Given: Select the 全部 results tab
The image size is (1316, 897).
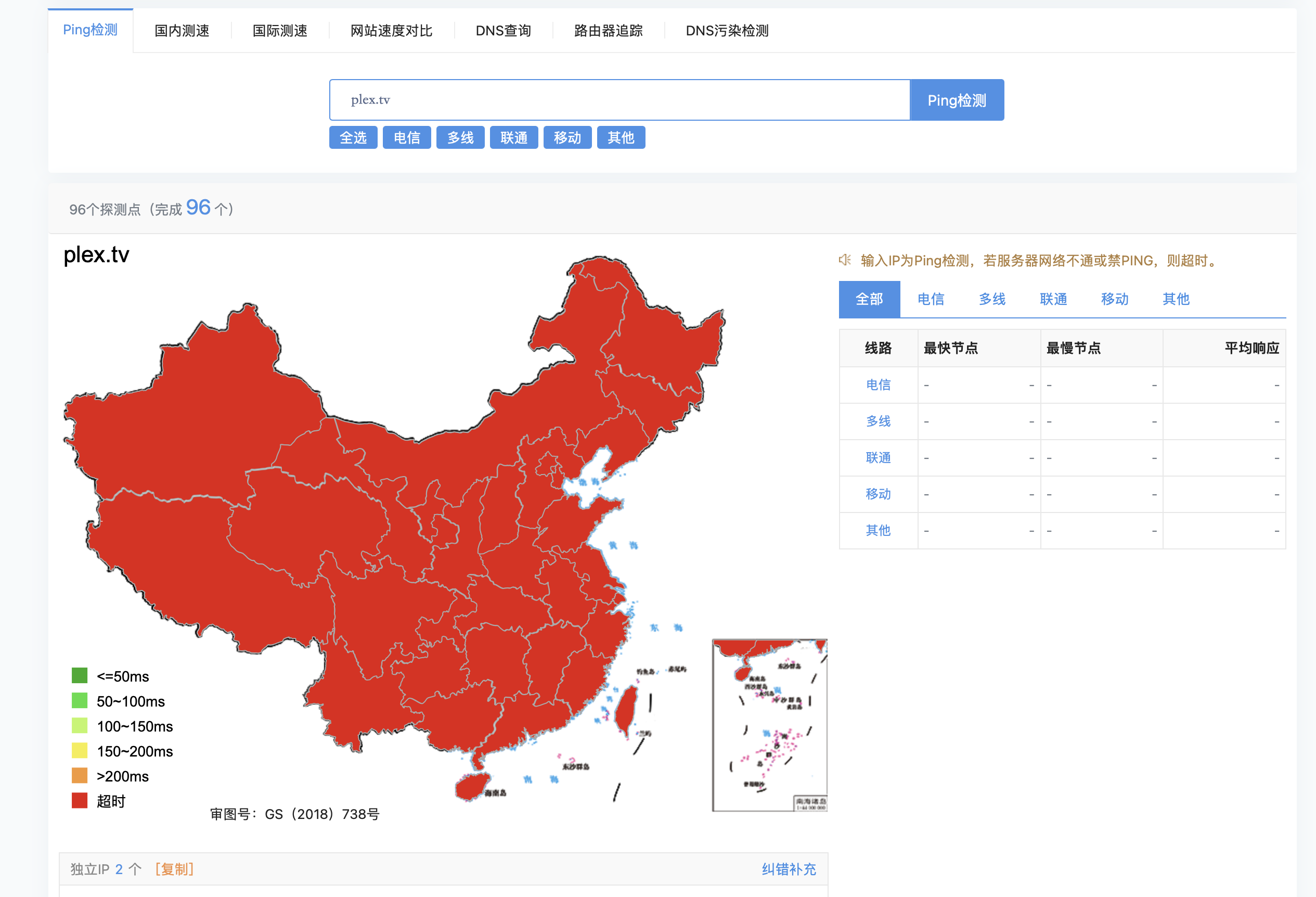Looking at the screenshot, I should point(869,299).
